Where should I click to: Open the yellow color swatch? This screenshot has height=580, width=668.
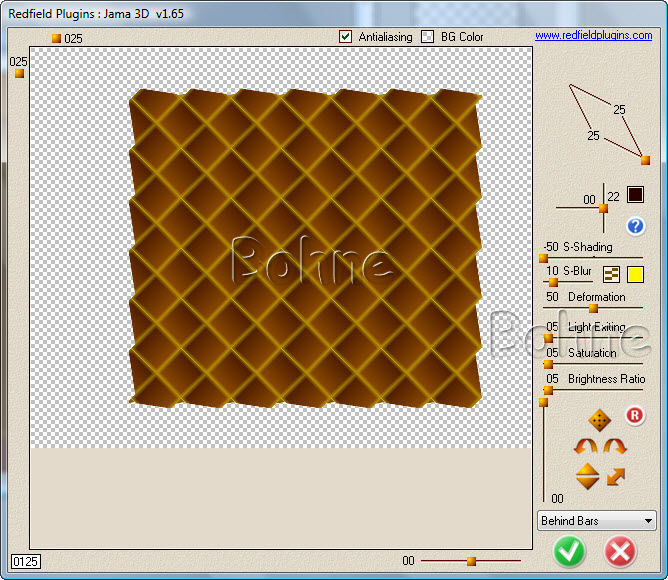[635, 275]
